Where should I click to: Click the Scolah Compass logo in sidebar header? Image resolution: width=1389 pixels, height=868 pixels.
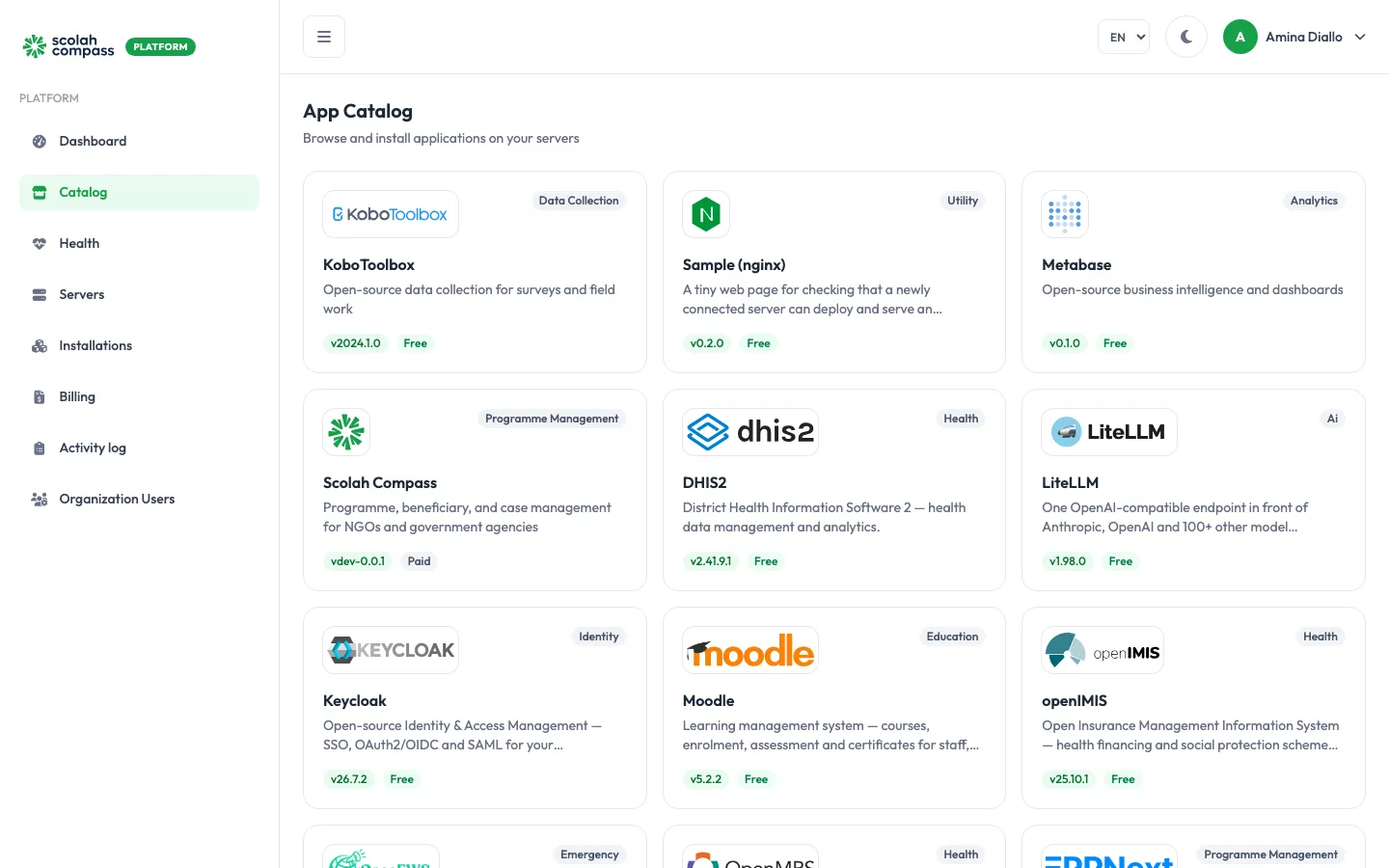point(68,46)
